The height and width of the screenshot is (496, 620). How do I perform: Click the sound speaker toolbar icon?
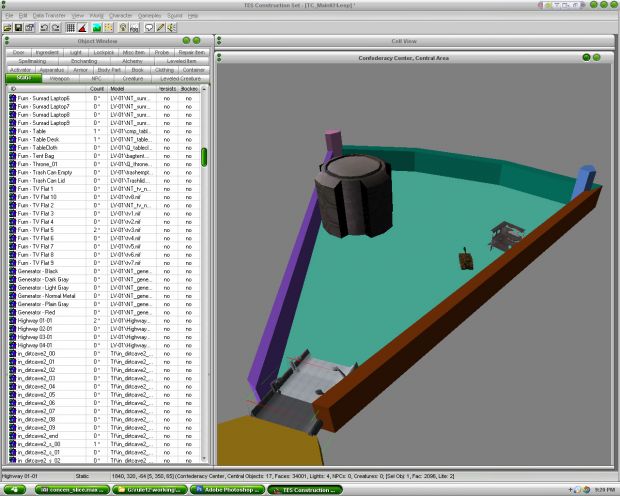tap(172, 27)
